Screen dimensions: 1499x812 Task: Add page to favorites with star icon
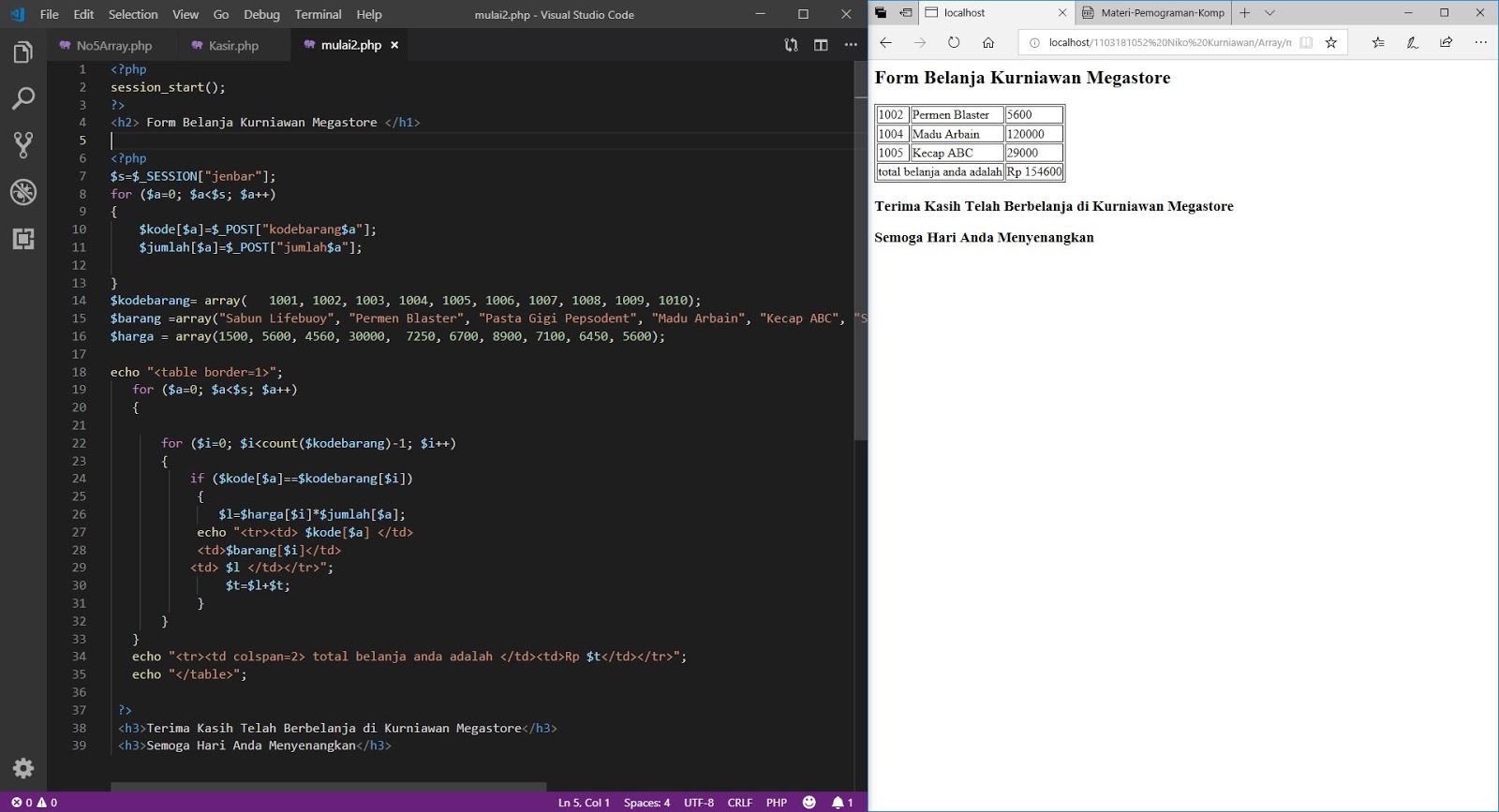point(1331,42)
